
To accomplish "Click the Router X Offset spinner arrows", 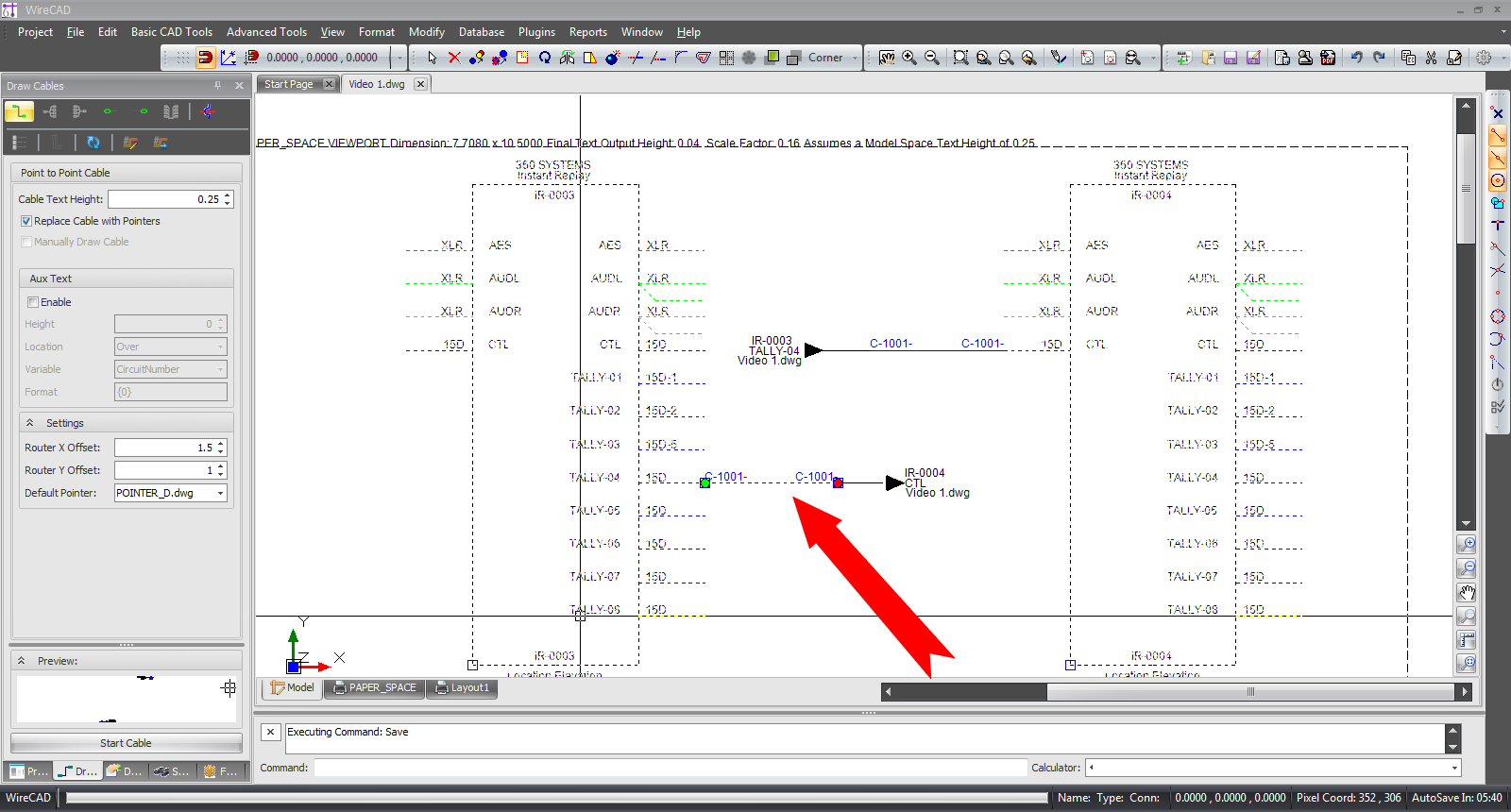I will [x=221, y=448].
